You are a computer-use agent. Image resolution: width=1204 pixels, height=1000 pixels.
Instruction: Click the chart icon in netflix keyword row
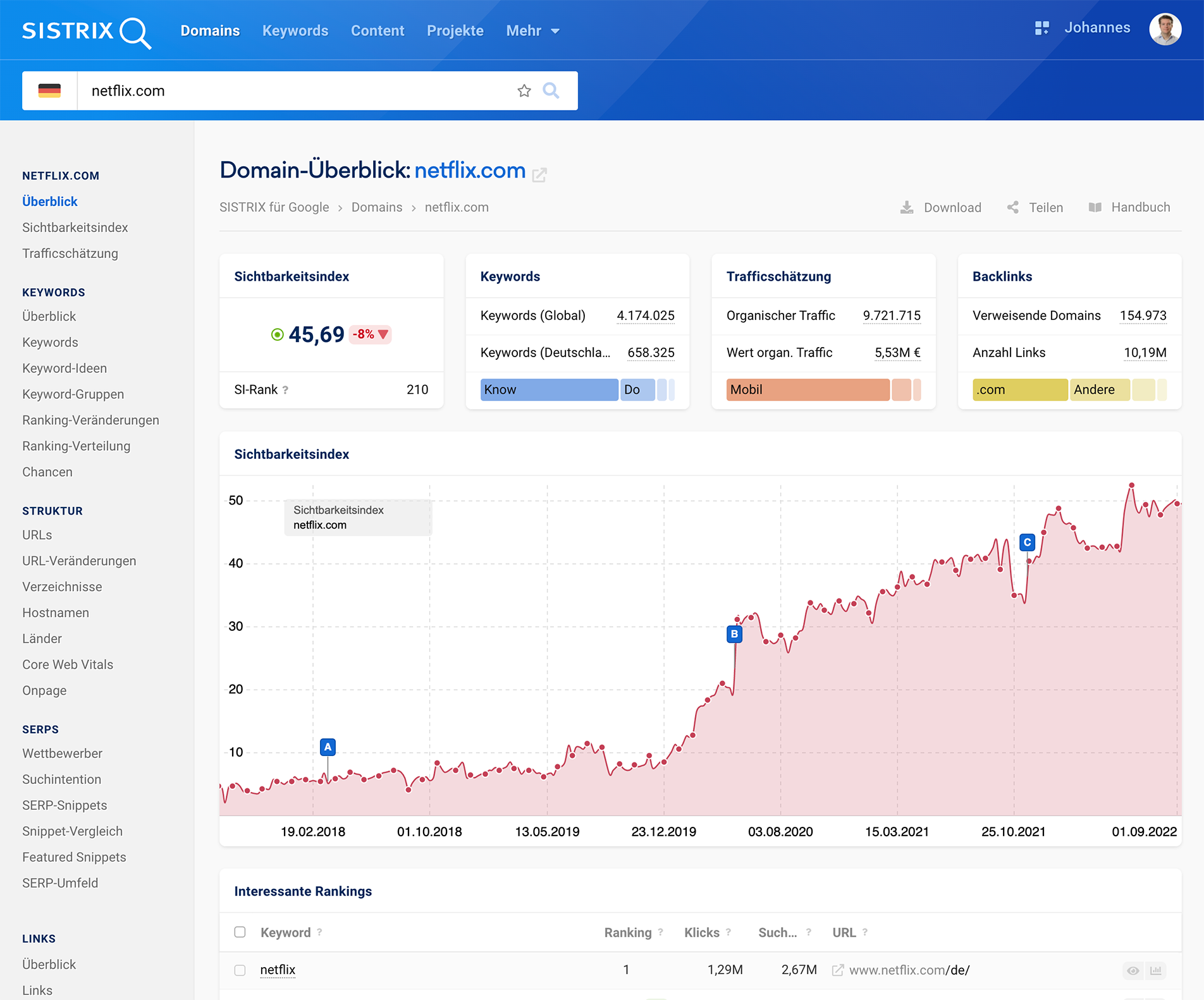tap(1156, 970)
